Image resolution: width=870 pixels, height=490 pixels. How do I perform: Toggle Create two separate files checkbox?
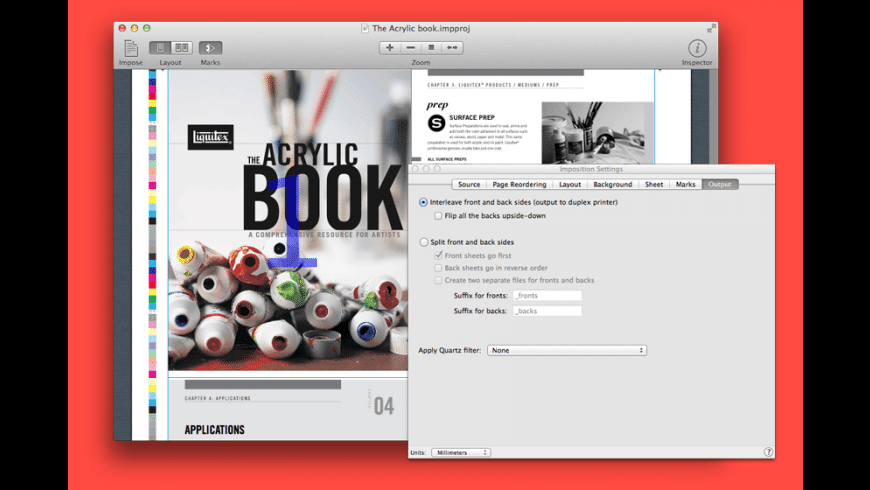(x=438, y=280)
